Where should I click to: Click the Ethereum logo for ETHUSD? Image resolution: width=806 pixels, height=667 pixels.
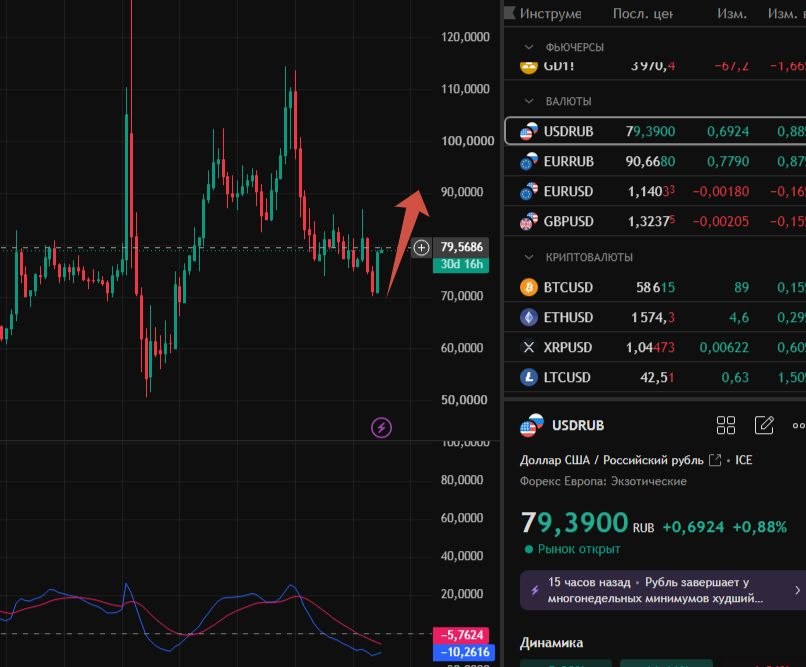coord(529,317)
